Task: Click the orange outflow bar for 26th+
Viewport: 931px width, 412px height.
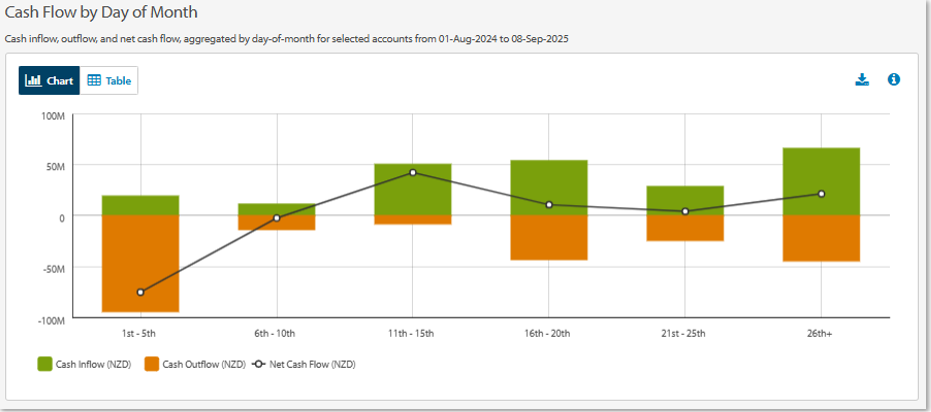Action: tap(821, 238)
